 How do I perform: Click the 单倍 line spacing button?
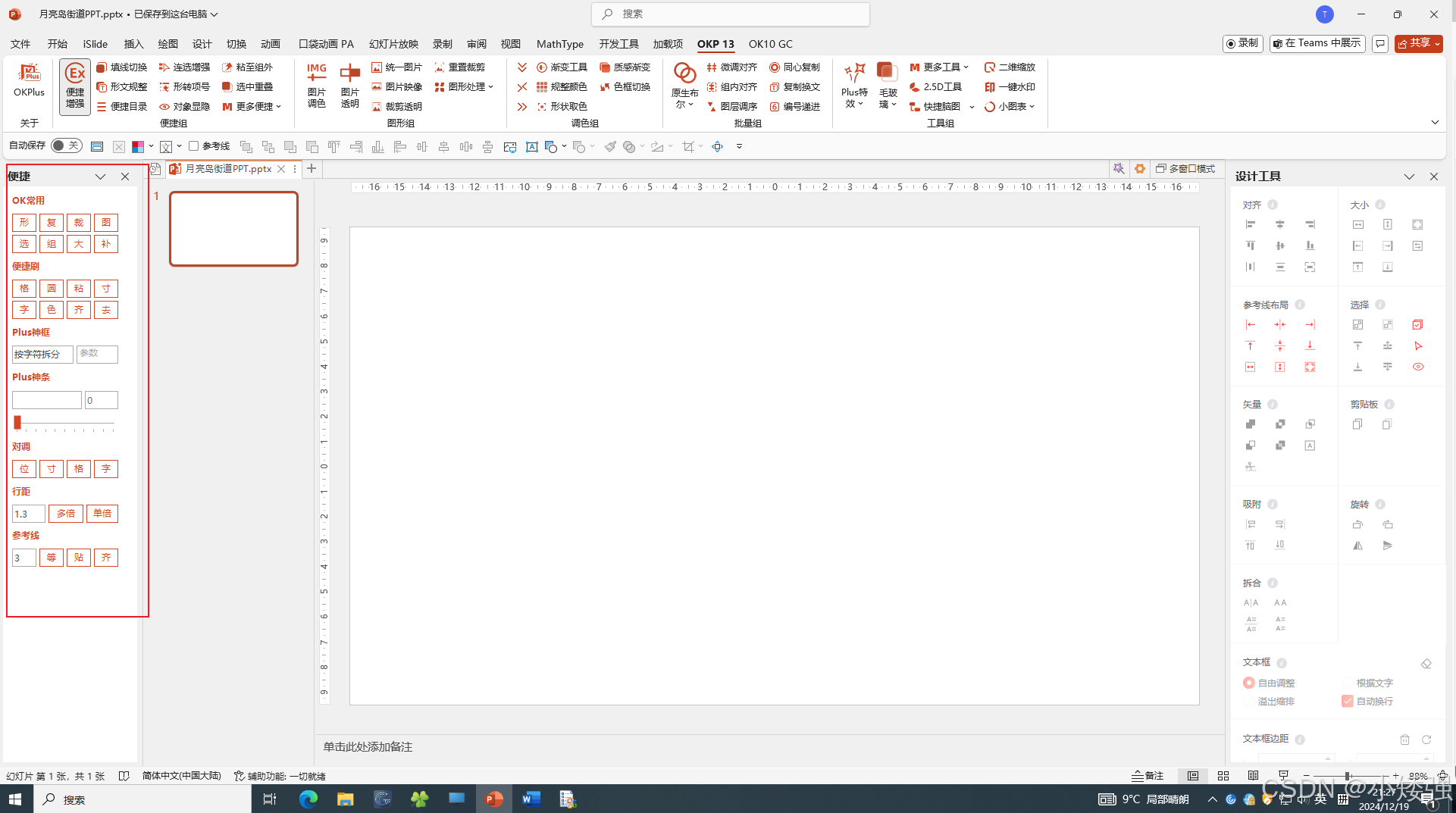pos(102,514)
